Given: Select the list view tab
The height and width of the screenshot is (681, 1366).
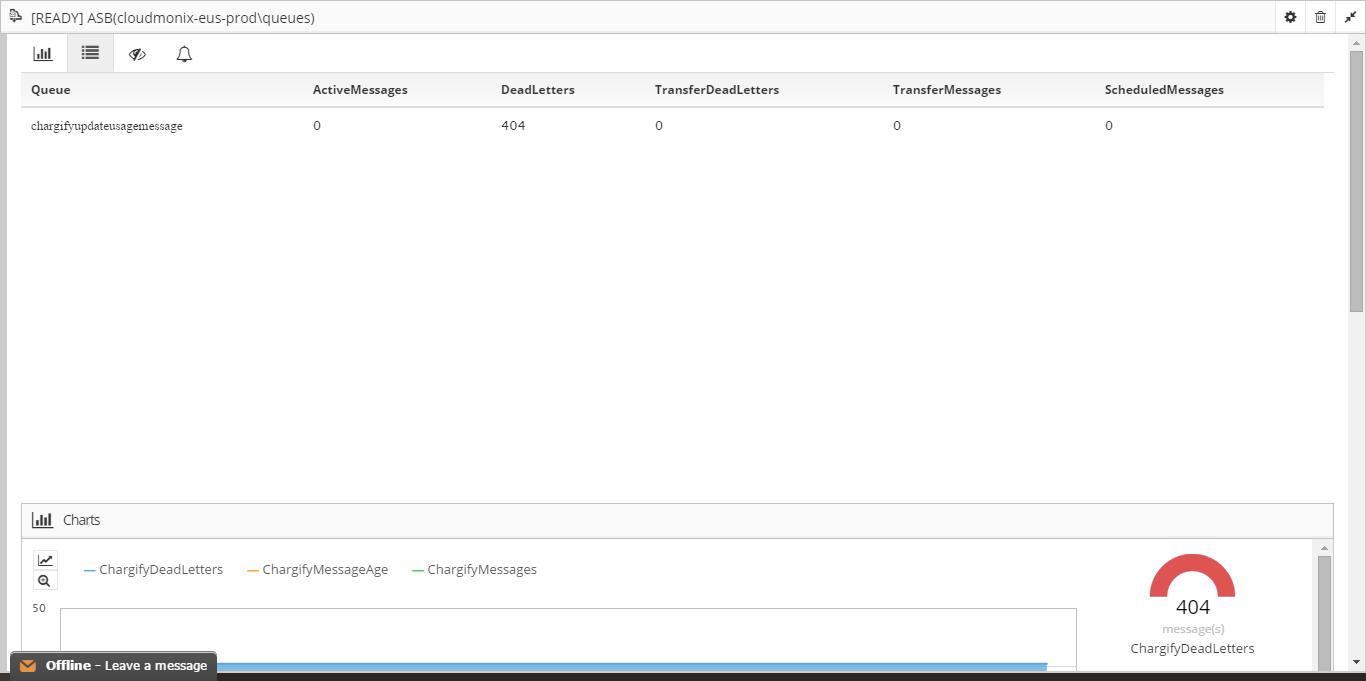Looking at the screenshot, I should pyautogui.click(x=90, y=53).
